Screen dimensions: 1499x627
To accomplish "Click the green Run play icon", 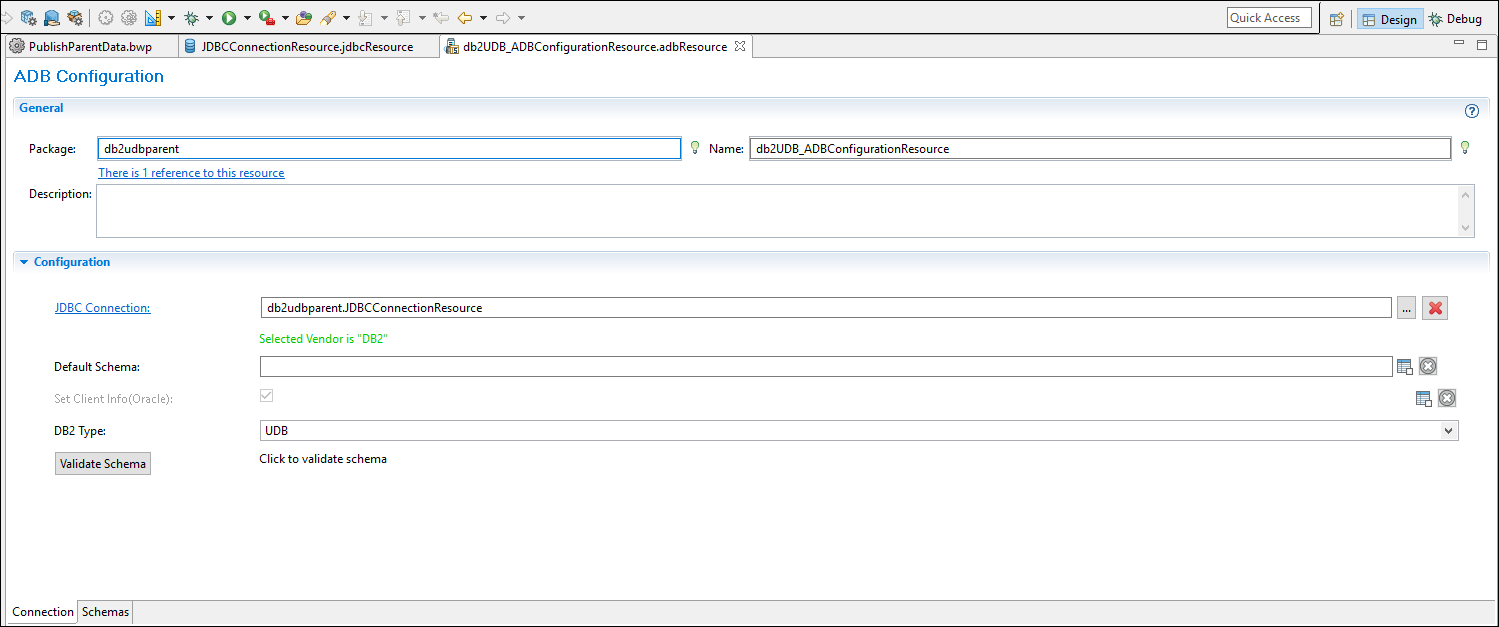I will pyautogui.click(x=228, y=17).
